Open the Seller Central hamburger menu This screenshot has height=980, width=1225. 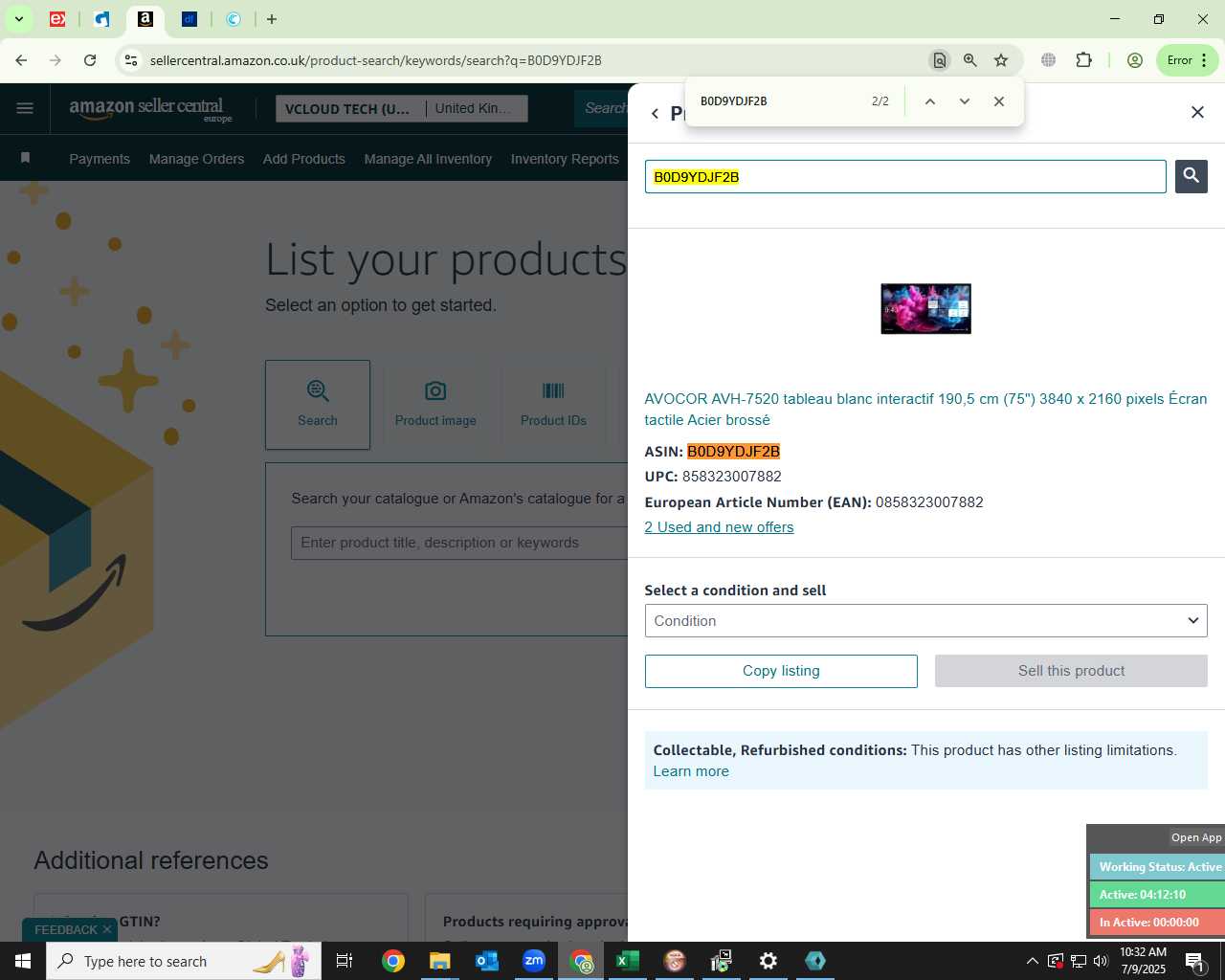pyautogui.click(x=25, y=108)
